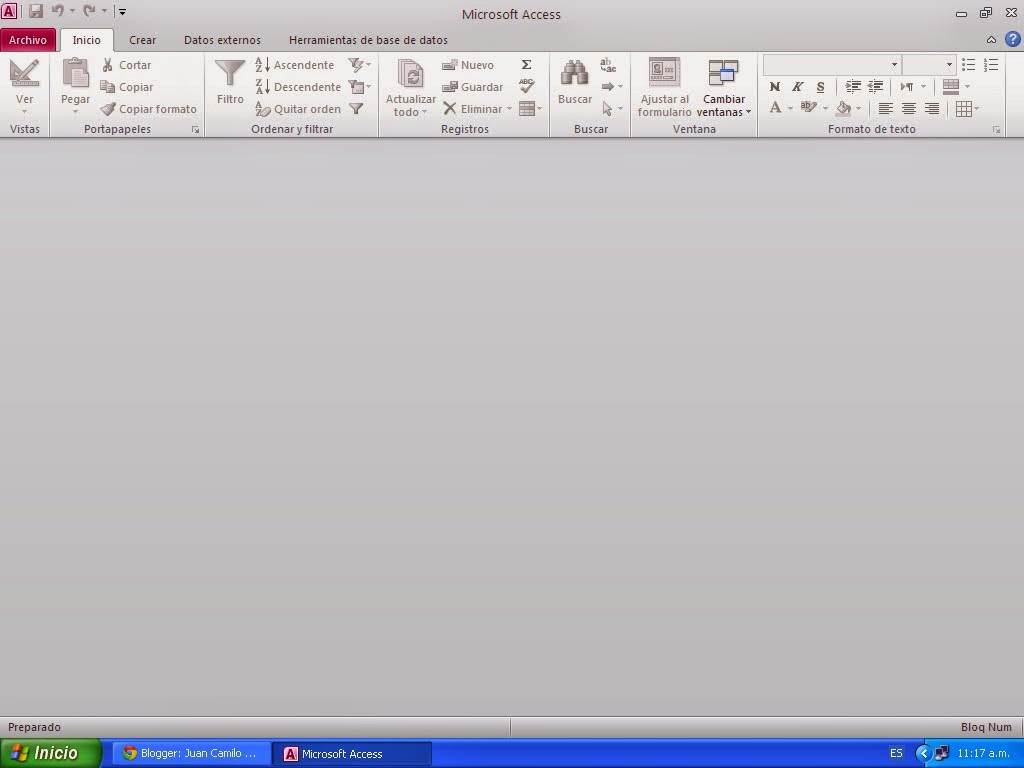Open the font size combo box
The image size is (1024, 768).
929,65
